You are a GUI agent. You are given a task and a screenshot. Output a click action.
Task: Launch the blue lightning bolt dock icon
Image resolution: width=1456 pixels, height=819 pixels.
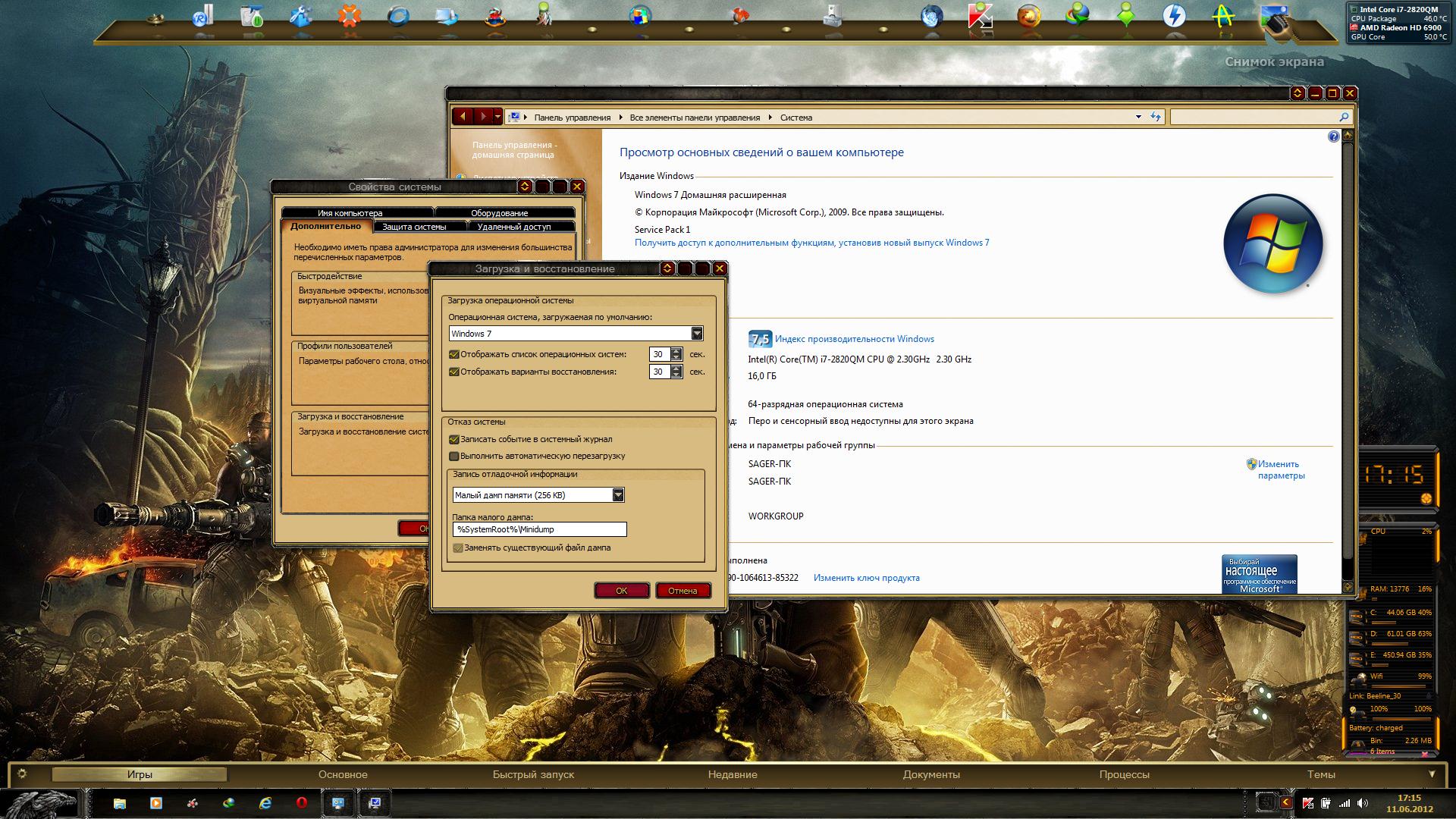pos(1174,16)
